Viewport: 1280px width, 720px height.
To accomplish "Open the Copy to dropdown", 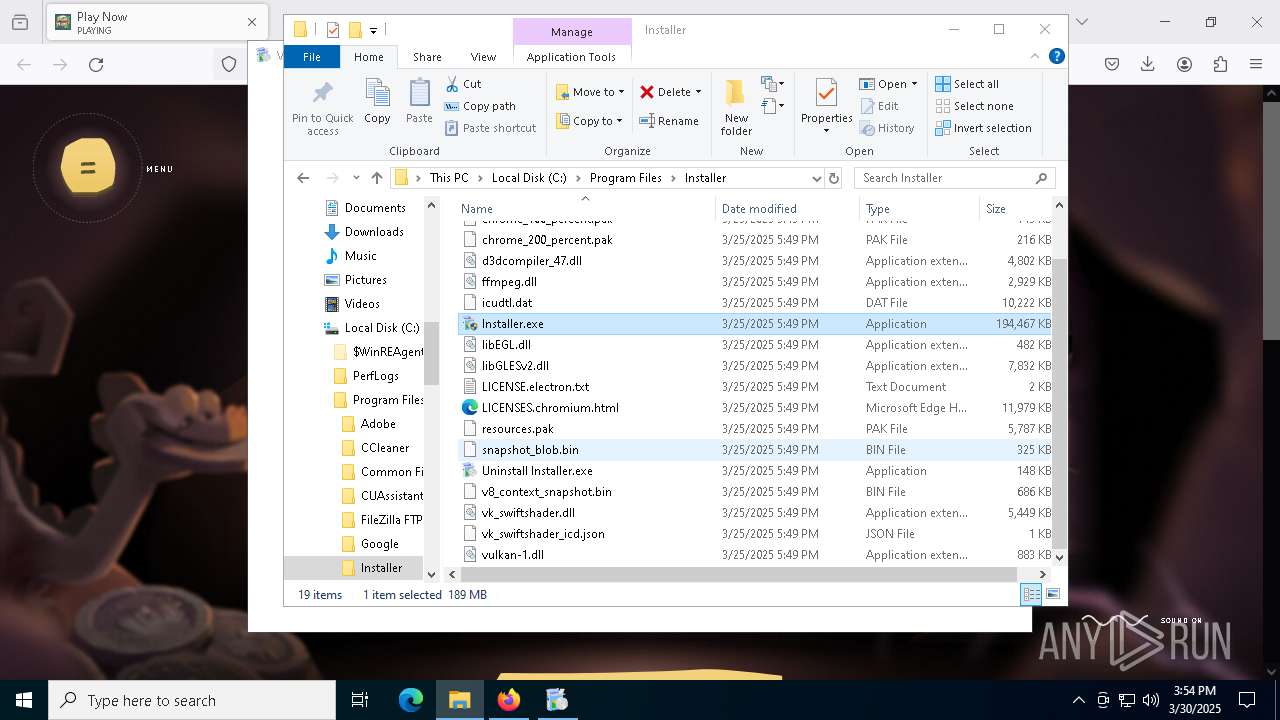I will click(589, 121).
